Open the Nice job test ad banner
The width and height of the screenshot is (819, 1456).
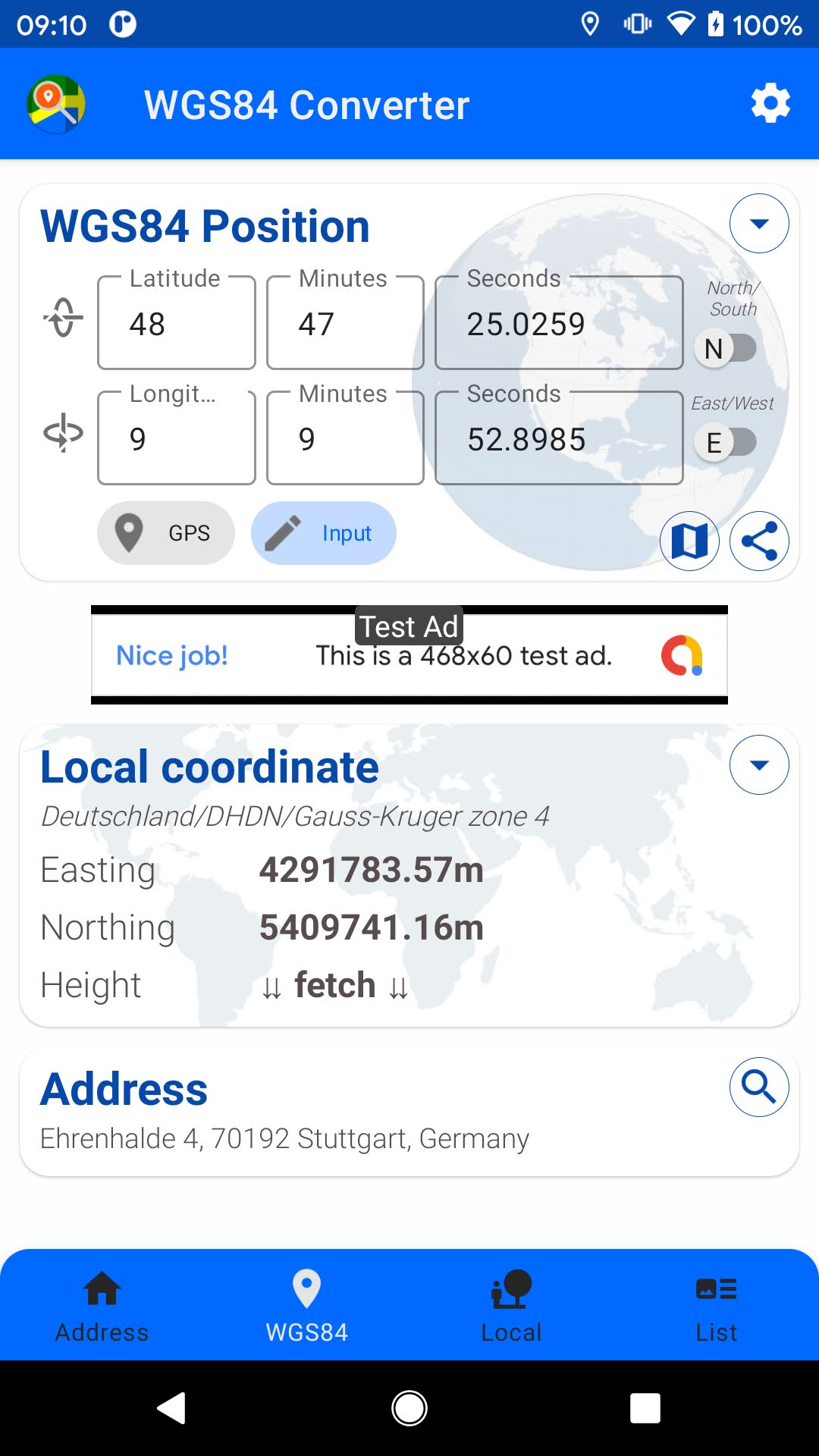(409, 655)
